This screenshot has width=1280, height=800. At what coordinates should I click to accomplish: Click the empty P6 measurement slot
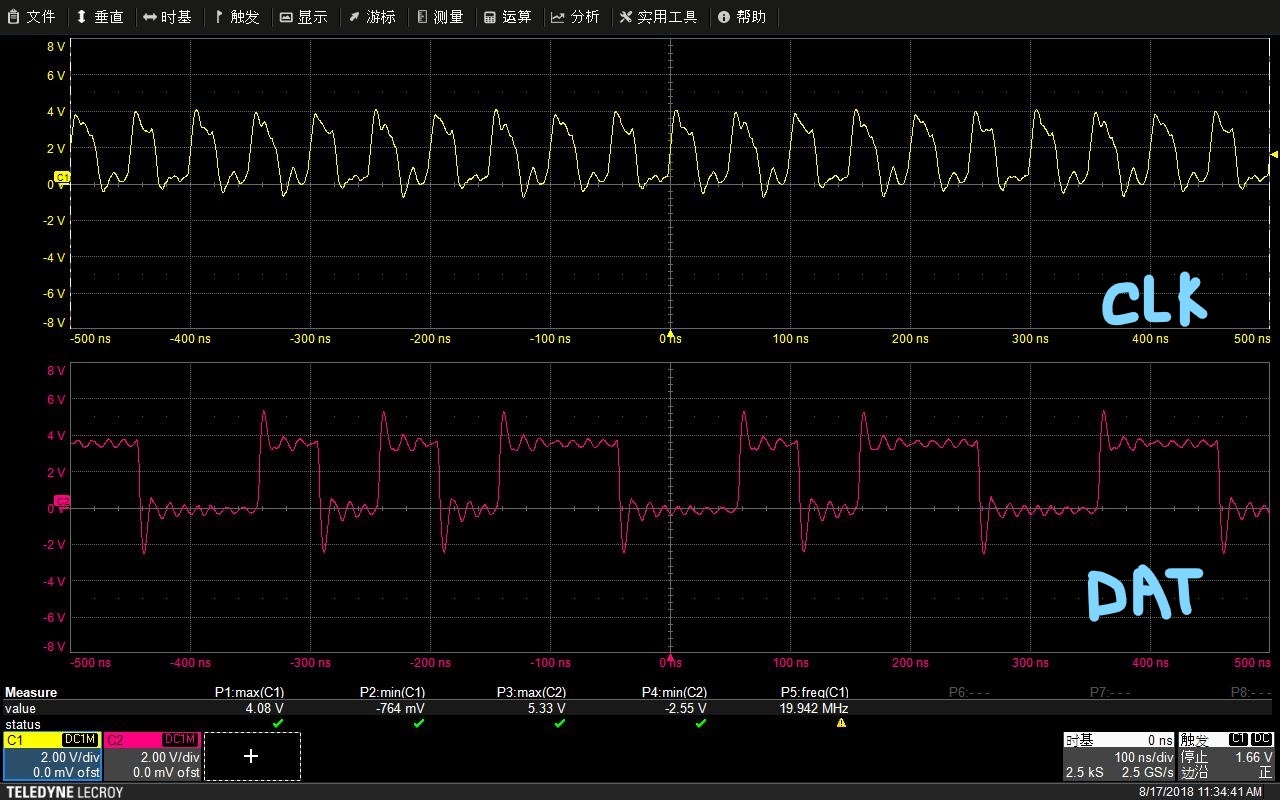pyautogui.click(x=969, y=692)
